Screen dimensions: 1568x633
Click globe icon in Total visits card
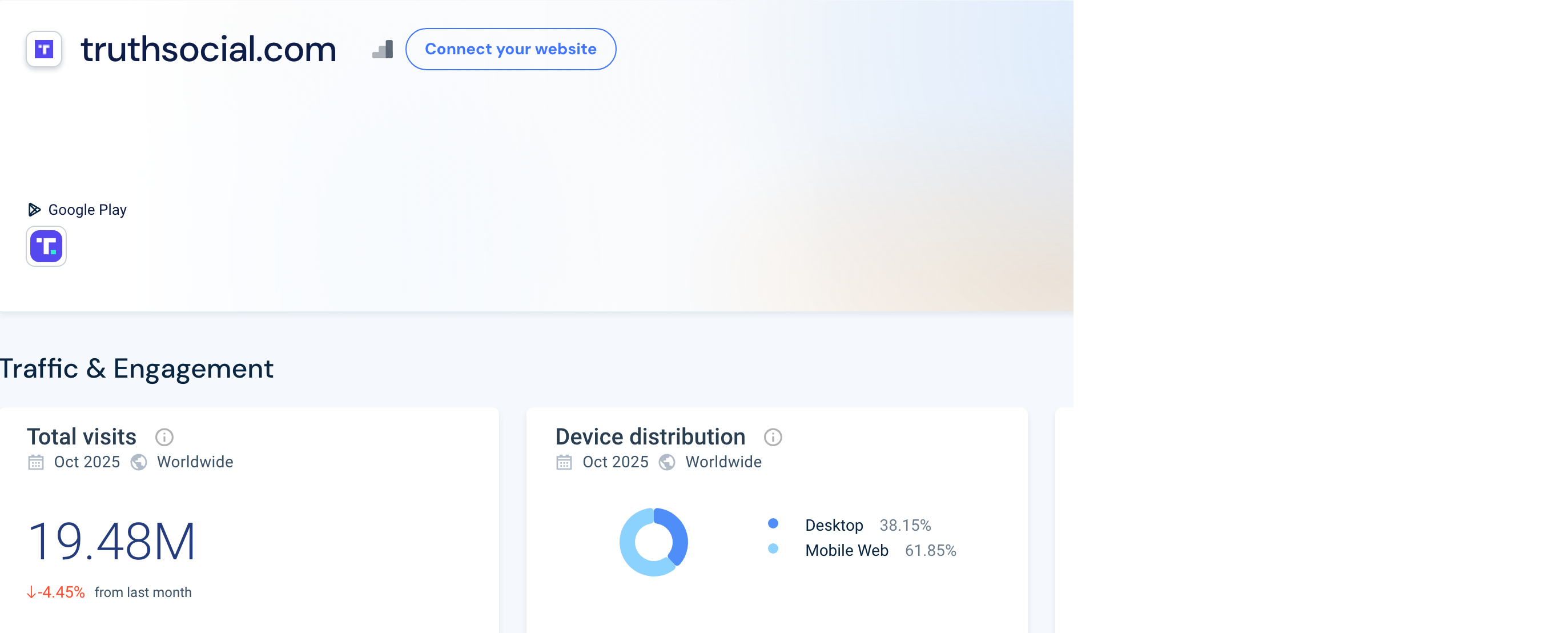tap(139, 462)
